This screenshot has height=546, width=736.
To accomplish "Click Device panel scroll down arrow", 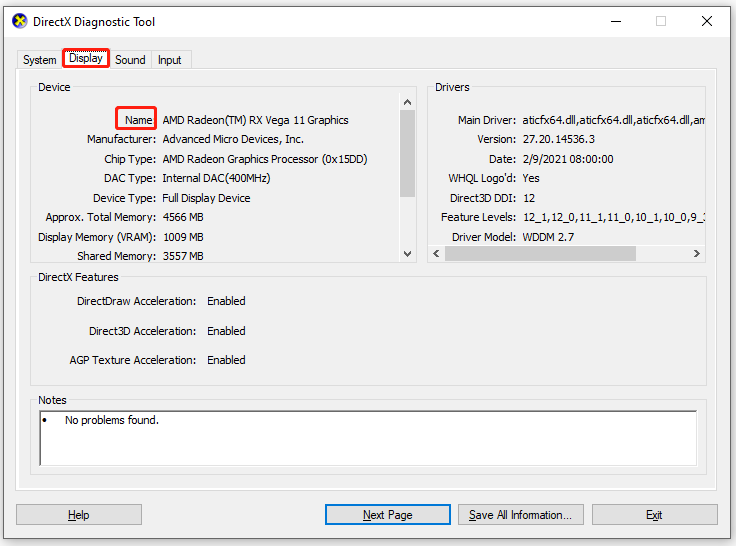I will (407, 254).
